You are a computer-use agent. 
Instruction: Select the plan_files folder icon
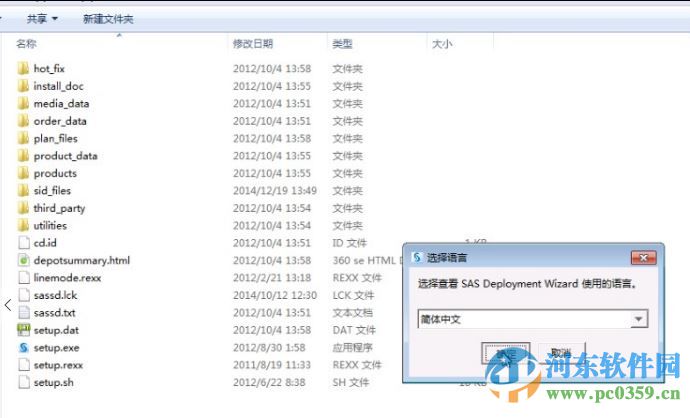click(x=23, y=138)
